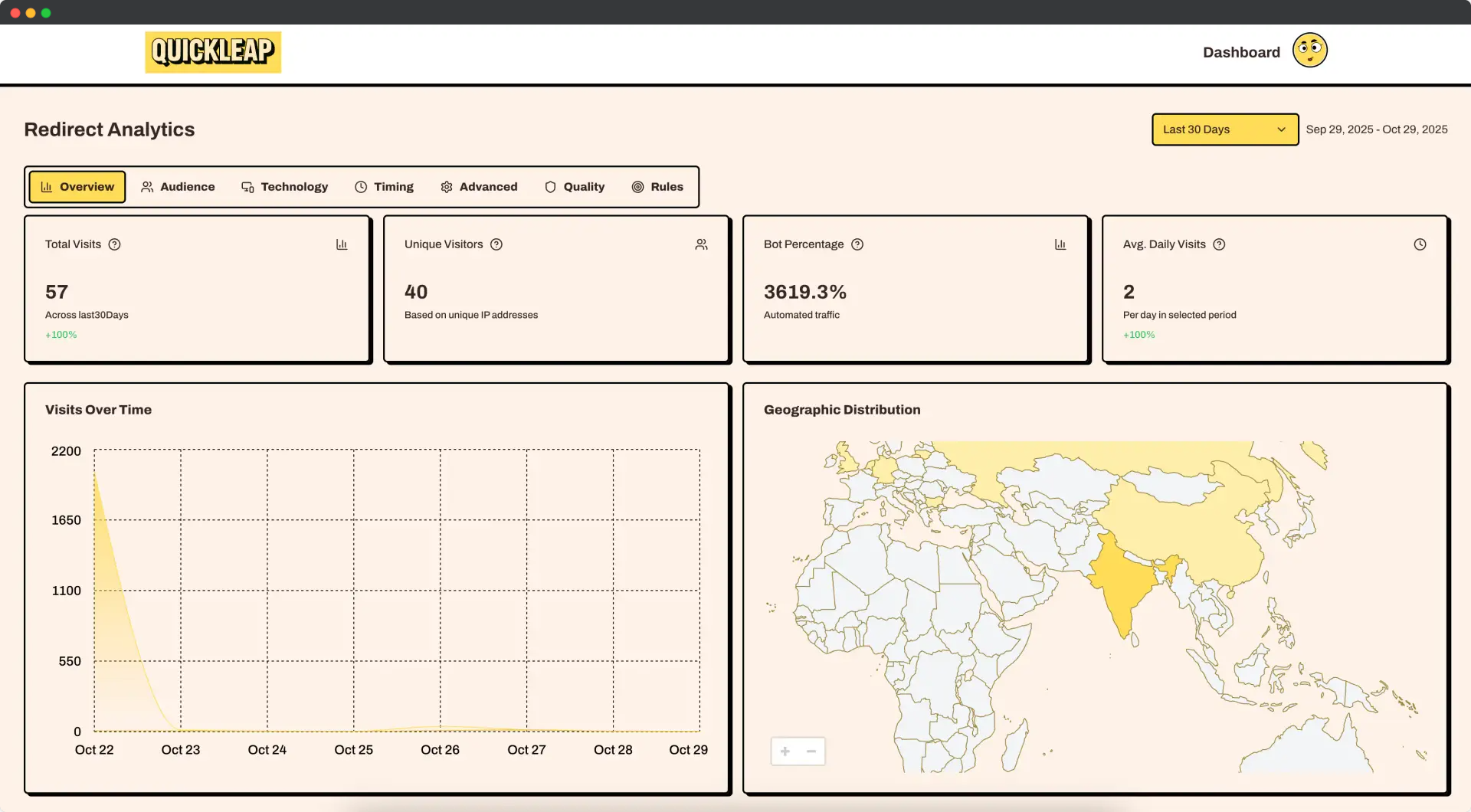
Task: Switch to the Audience tab
Action: pyautogui.click(x=178, y=186)
